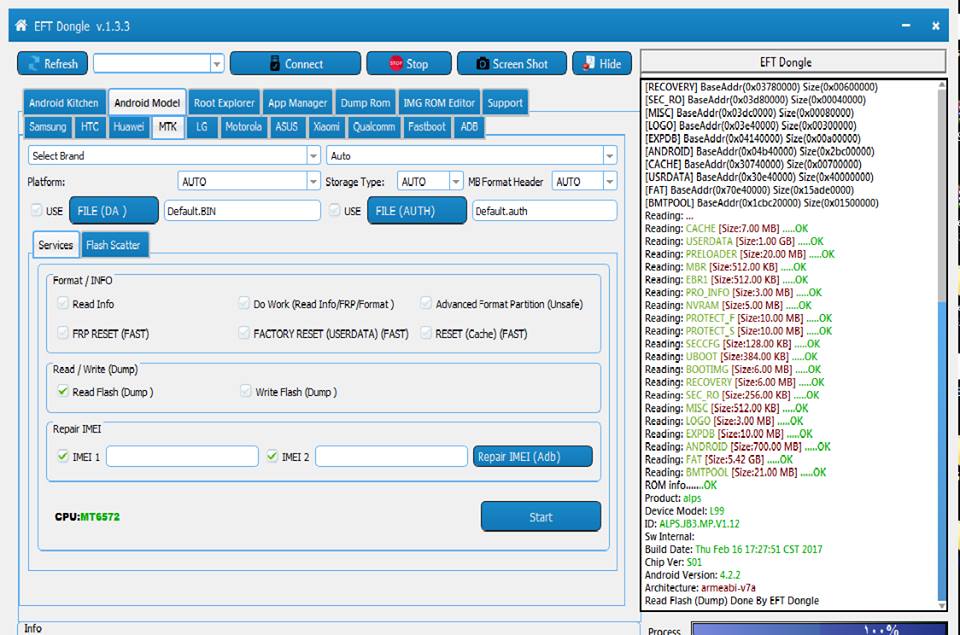This screenshot has height=635, width=960.
Task: Open the port dropdown beside Refresh
Action: (x=216, y=64)
